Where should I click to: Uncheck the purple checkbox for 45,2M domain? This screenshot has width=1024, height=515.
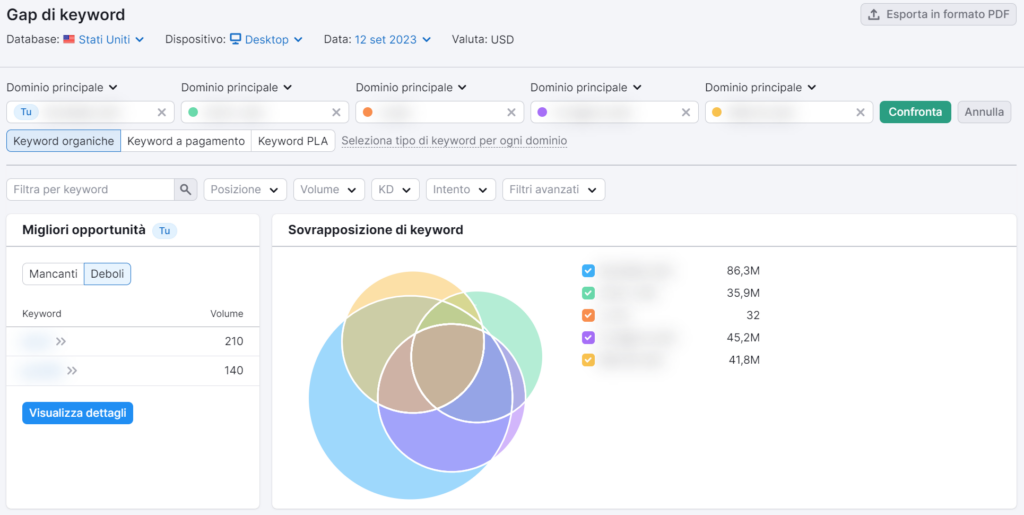coord(588,337)
